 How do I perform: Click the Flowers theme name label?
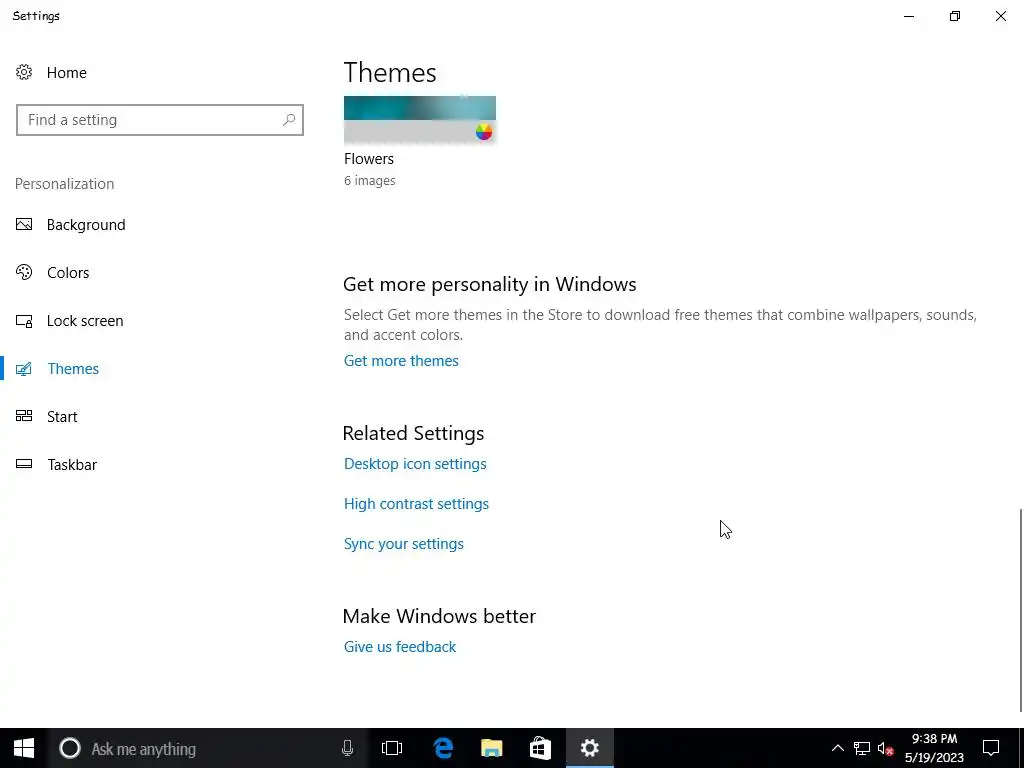pyautogui.click(x=369, y=159)
